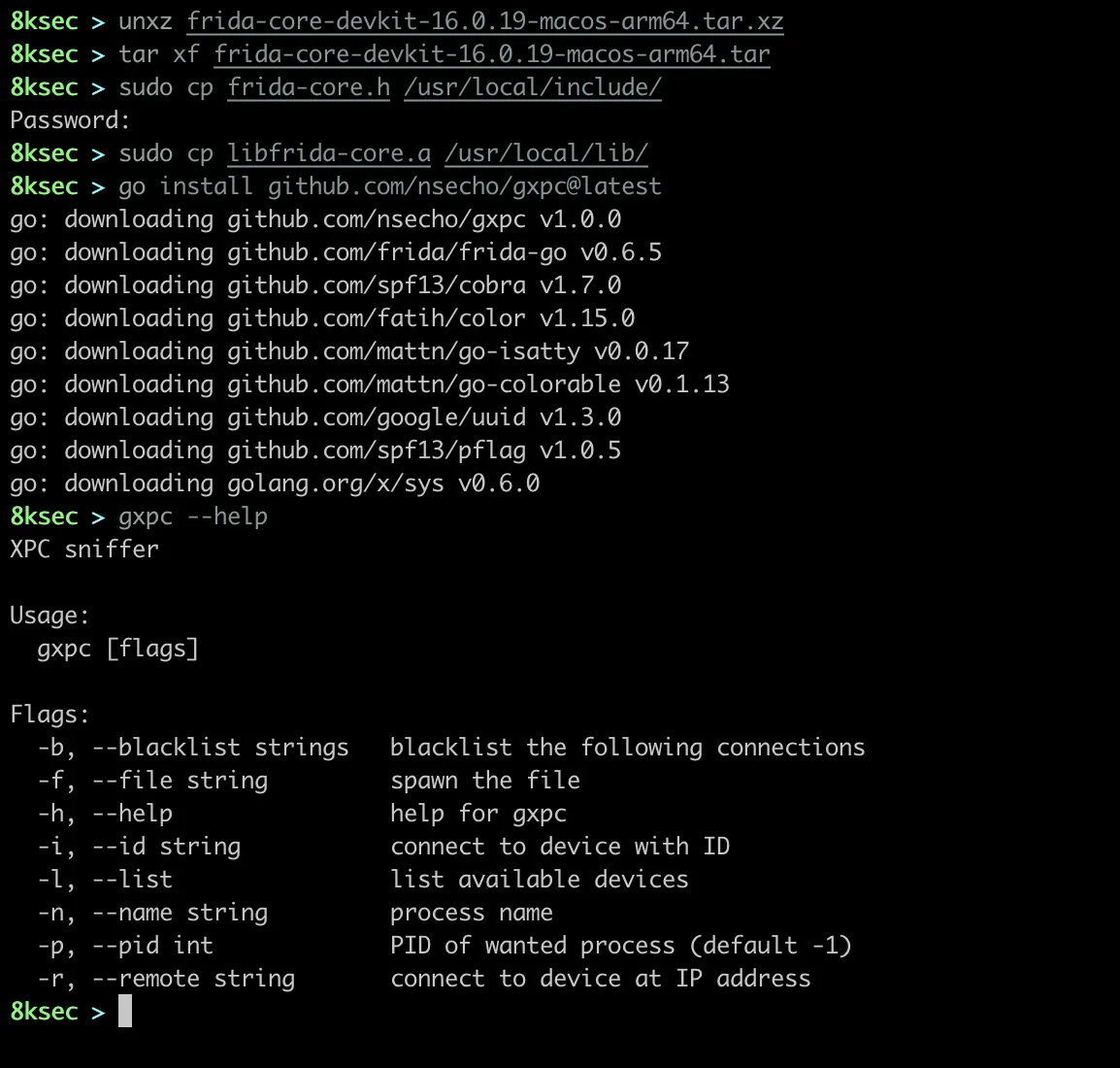
Task: Click the underlined /usr/local/lib/ path
Action: pos(546,153)
